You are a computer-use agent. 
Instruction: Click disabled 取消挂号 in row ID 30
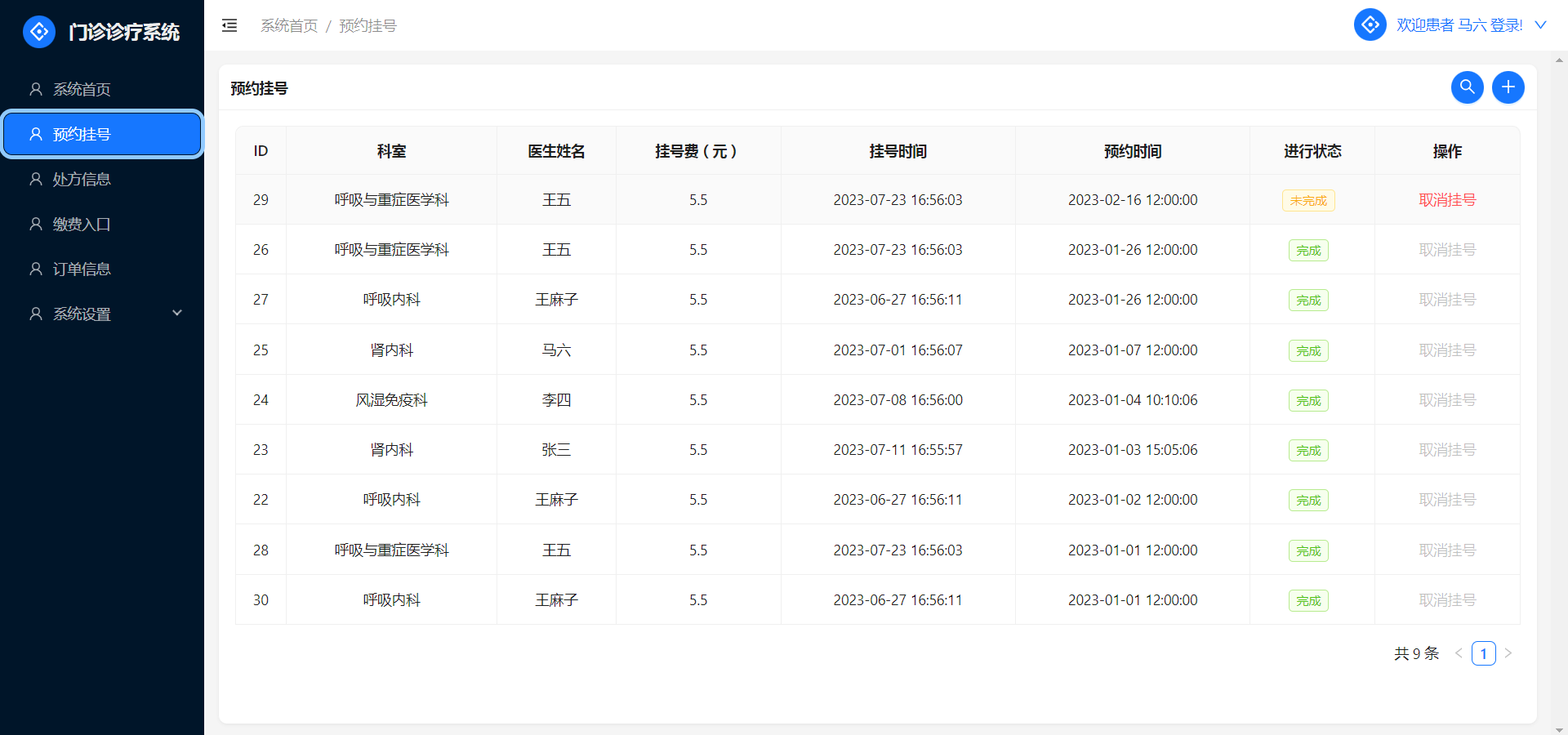pos(1447,600)
